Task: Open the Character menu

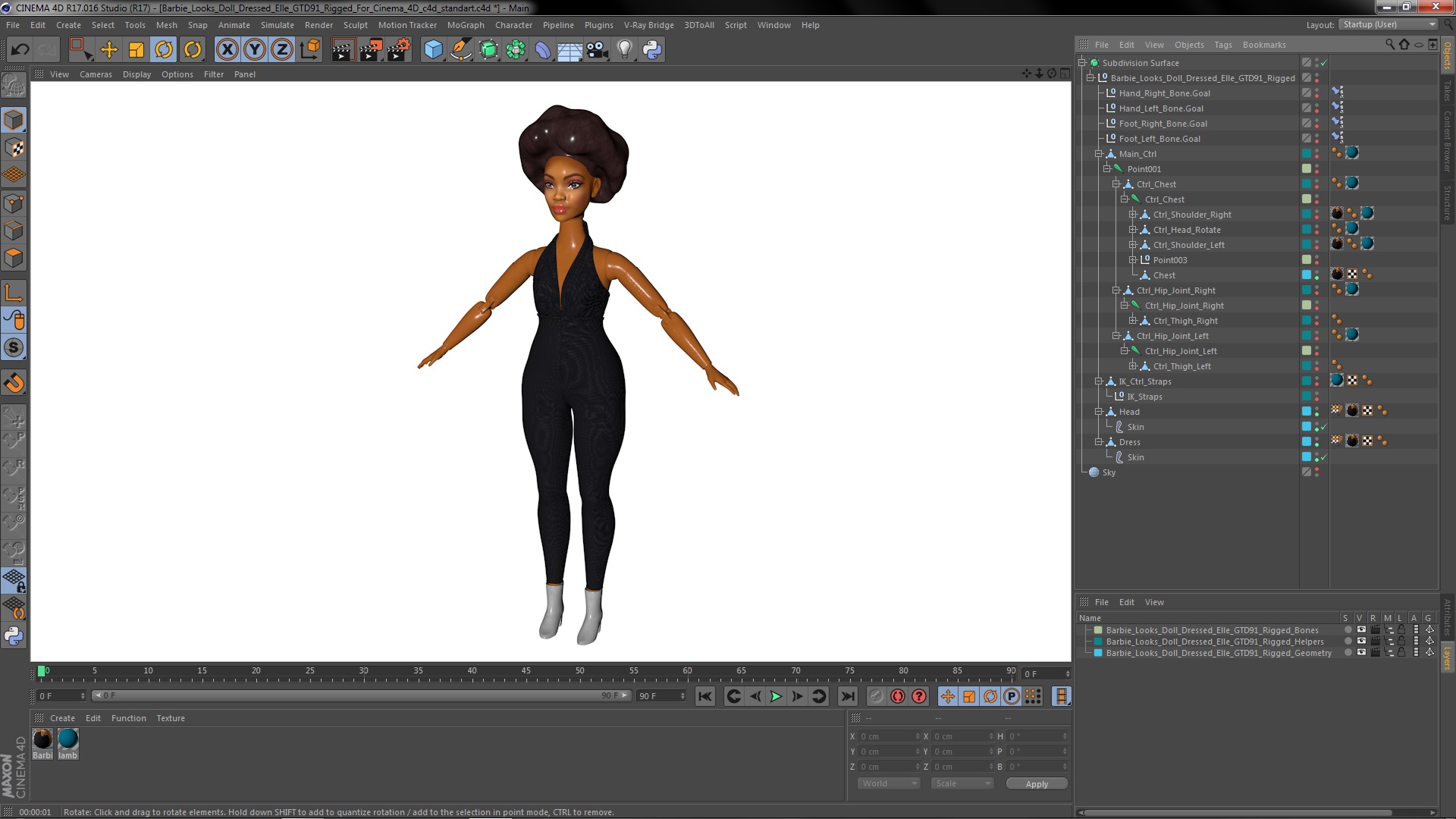Action: [x=513, y=25]
